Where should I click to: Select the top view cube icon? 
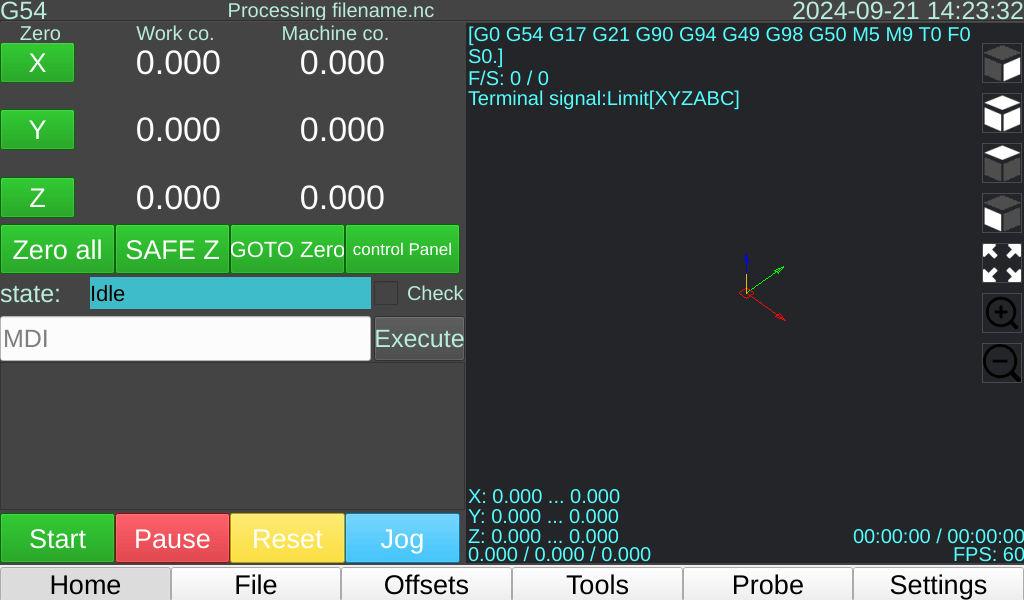tap(1001, 163)
